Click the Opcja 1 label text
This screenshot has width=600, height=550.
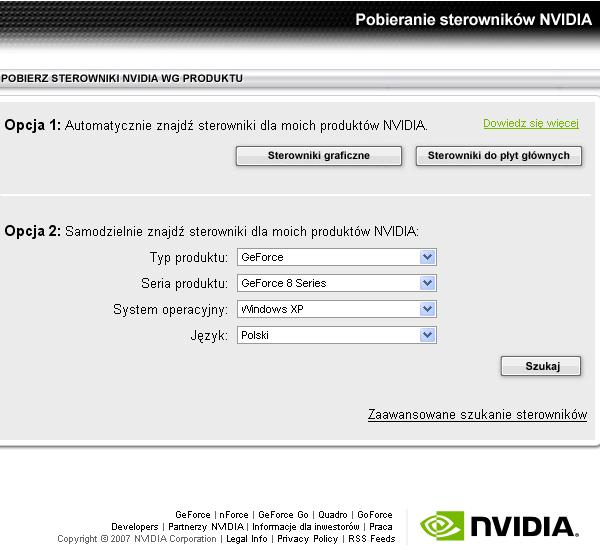pos(33,126)
